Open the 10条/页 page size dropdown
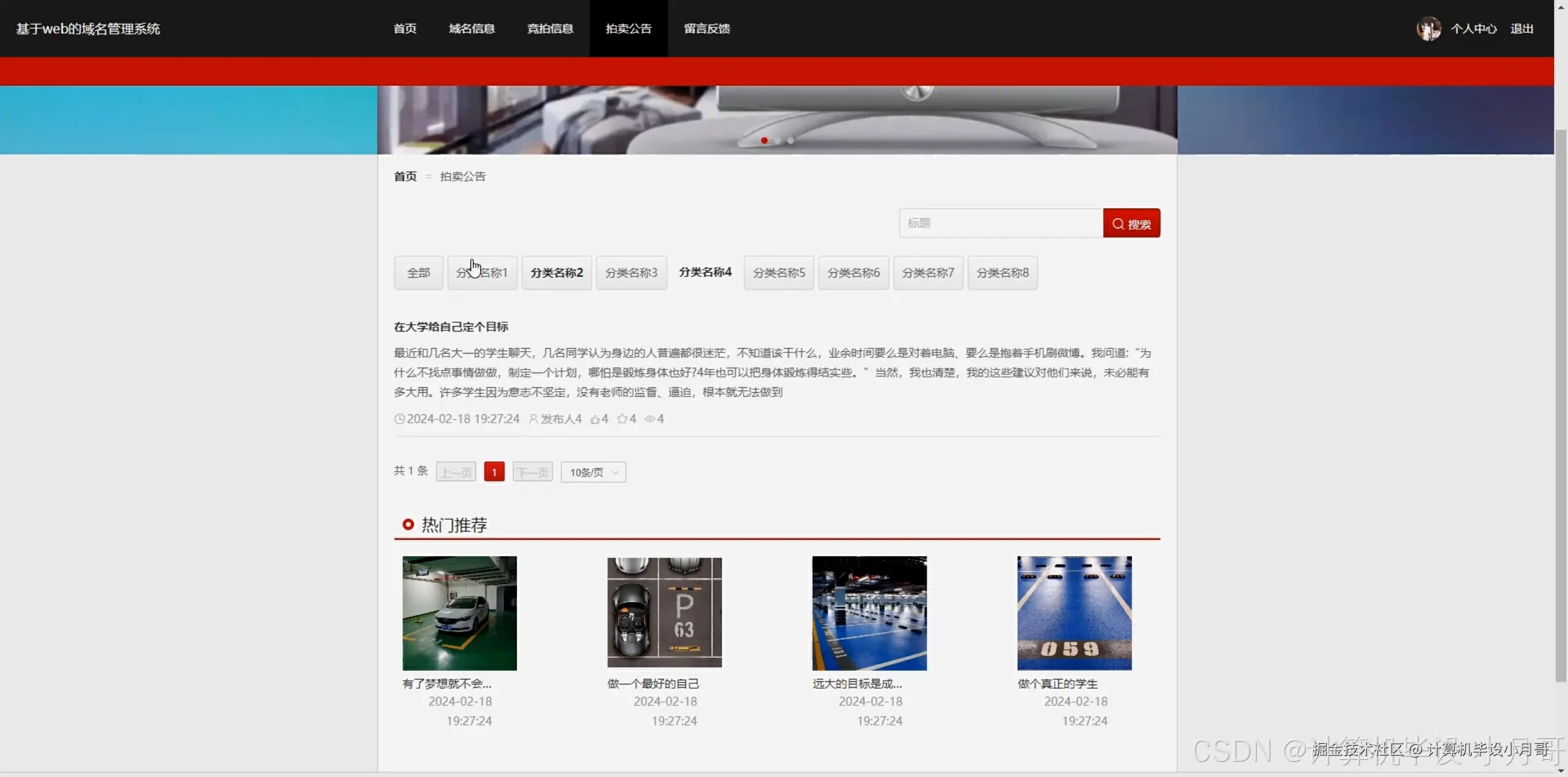Image resolution: width=1568 pixels, height=777 pixels. coord(593,472)
